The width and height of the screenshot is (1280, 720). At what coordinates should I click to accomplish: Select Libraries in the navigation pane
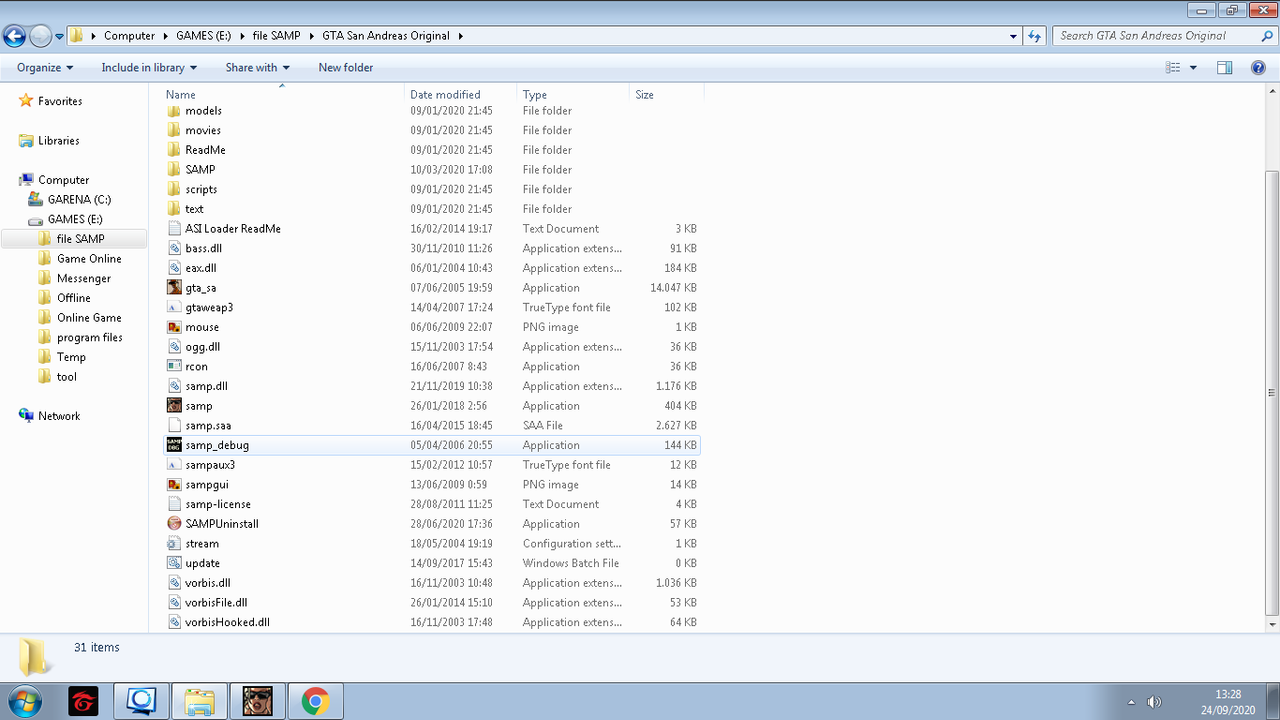[59, 141]
